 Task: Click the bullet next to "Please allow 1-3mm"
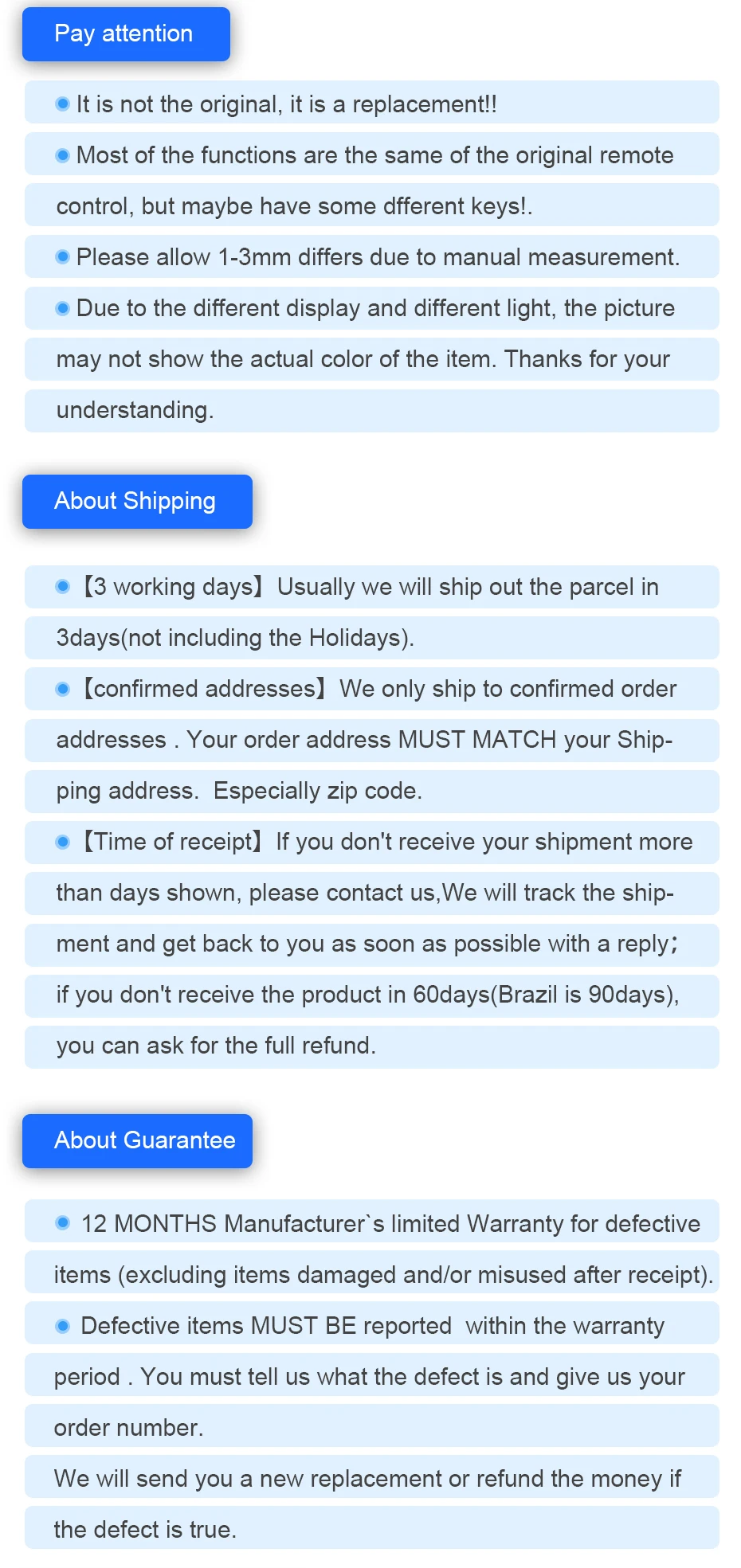63,257
